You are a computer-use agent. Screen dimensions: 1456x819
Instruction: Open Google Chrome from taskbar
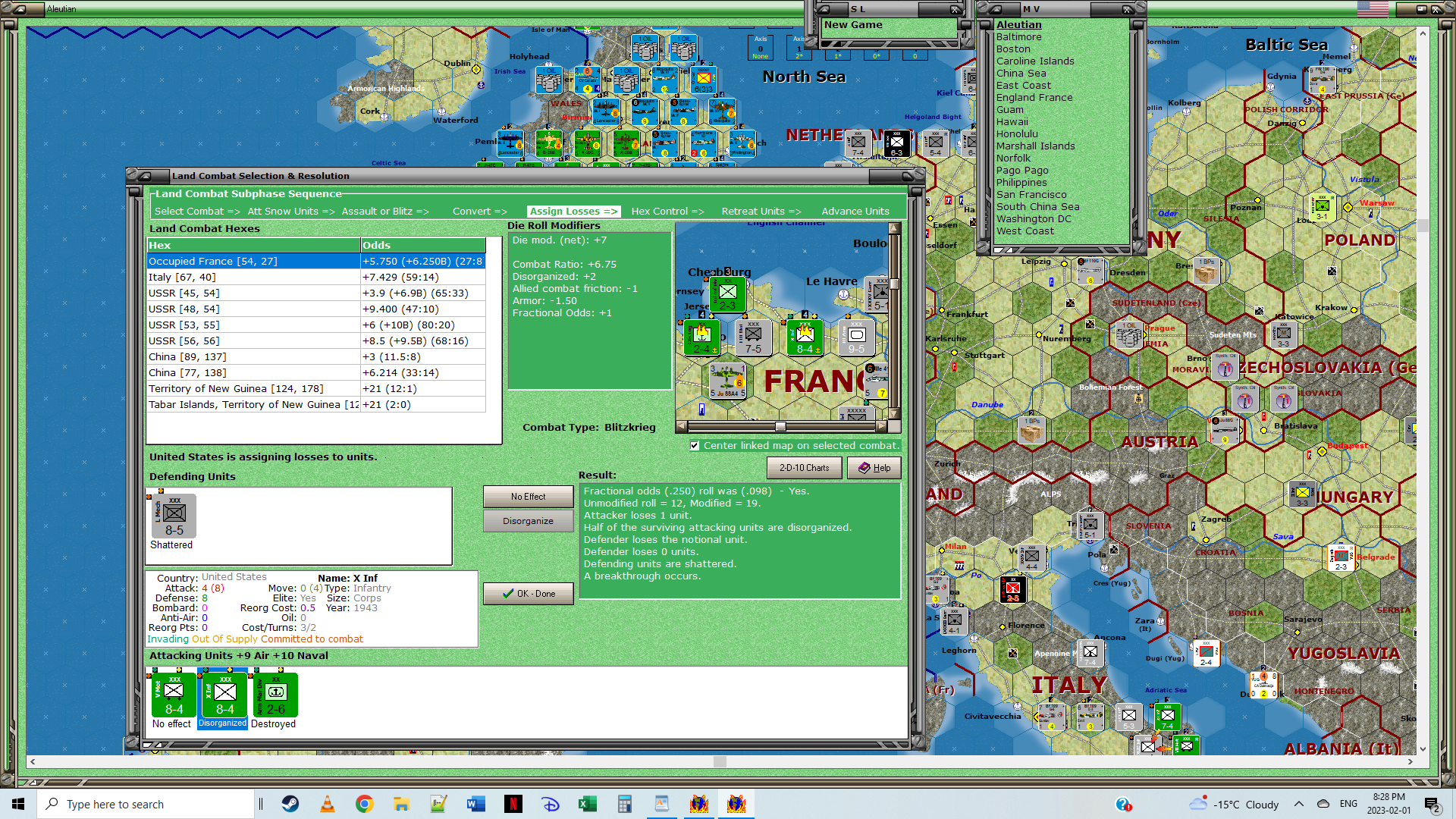(365, 804)
